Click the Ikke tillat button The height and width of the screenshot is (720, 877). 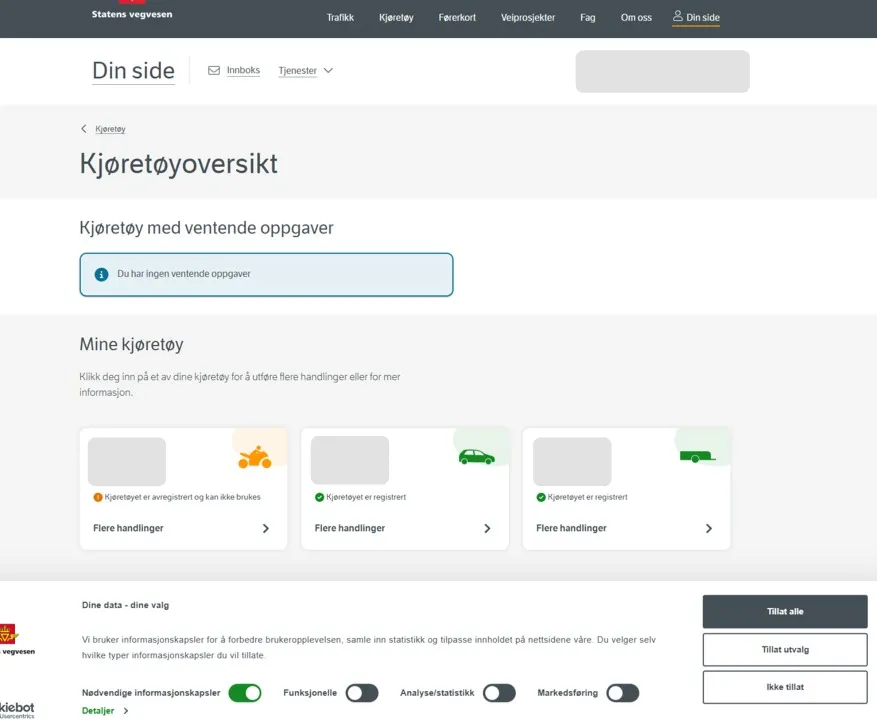(x=785, y=687)
